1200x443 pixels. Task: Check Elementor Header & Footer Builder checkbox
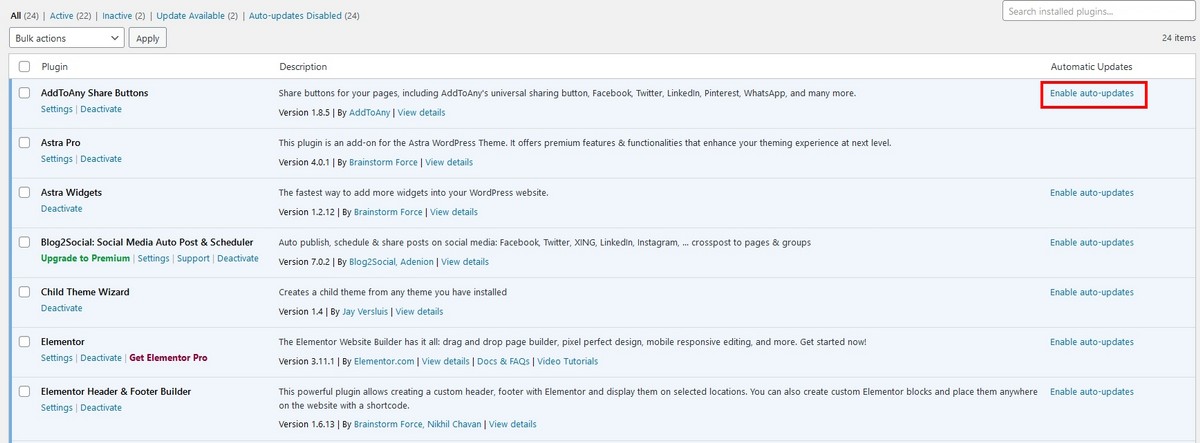click(x=25, y=392)
